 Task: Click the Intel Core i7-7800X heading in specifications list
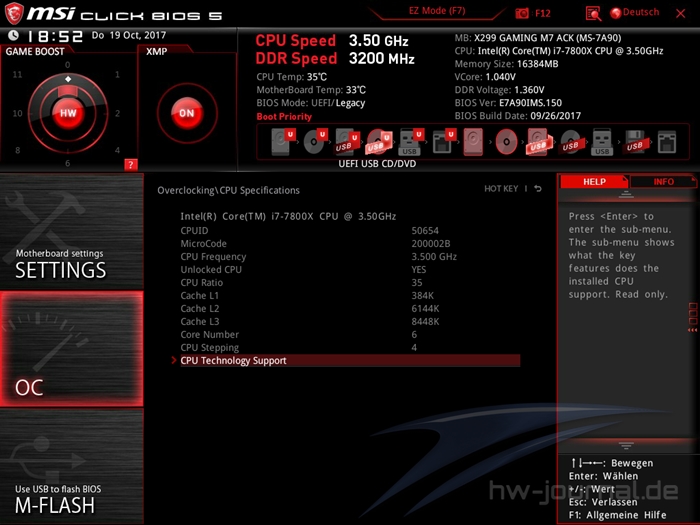pyautogui.click(x=288, y=217)
